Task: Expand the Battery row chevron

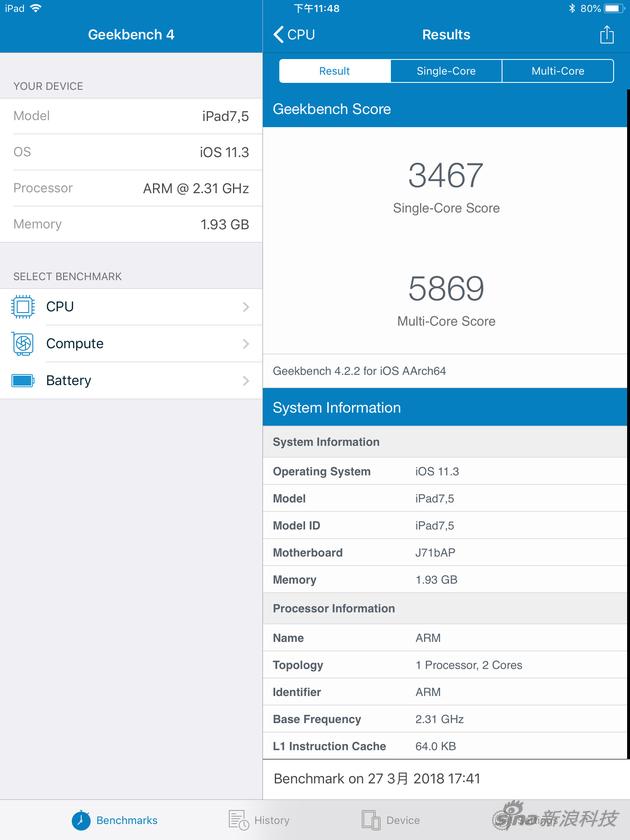Action: click(246, 381)
